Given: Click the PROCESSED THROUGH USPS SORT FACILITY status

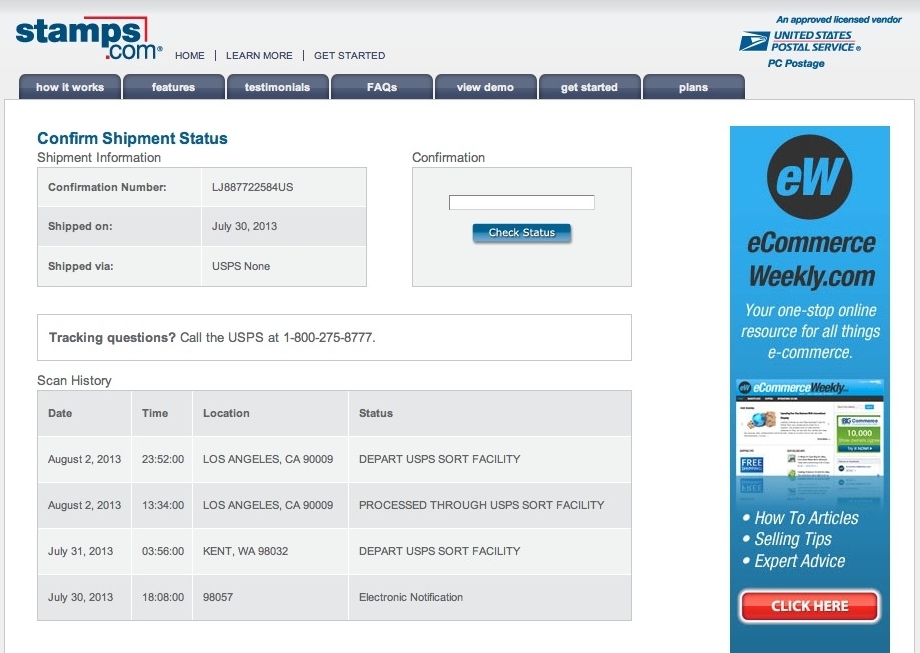Looking at the screenshot, I should (482, 505).
